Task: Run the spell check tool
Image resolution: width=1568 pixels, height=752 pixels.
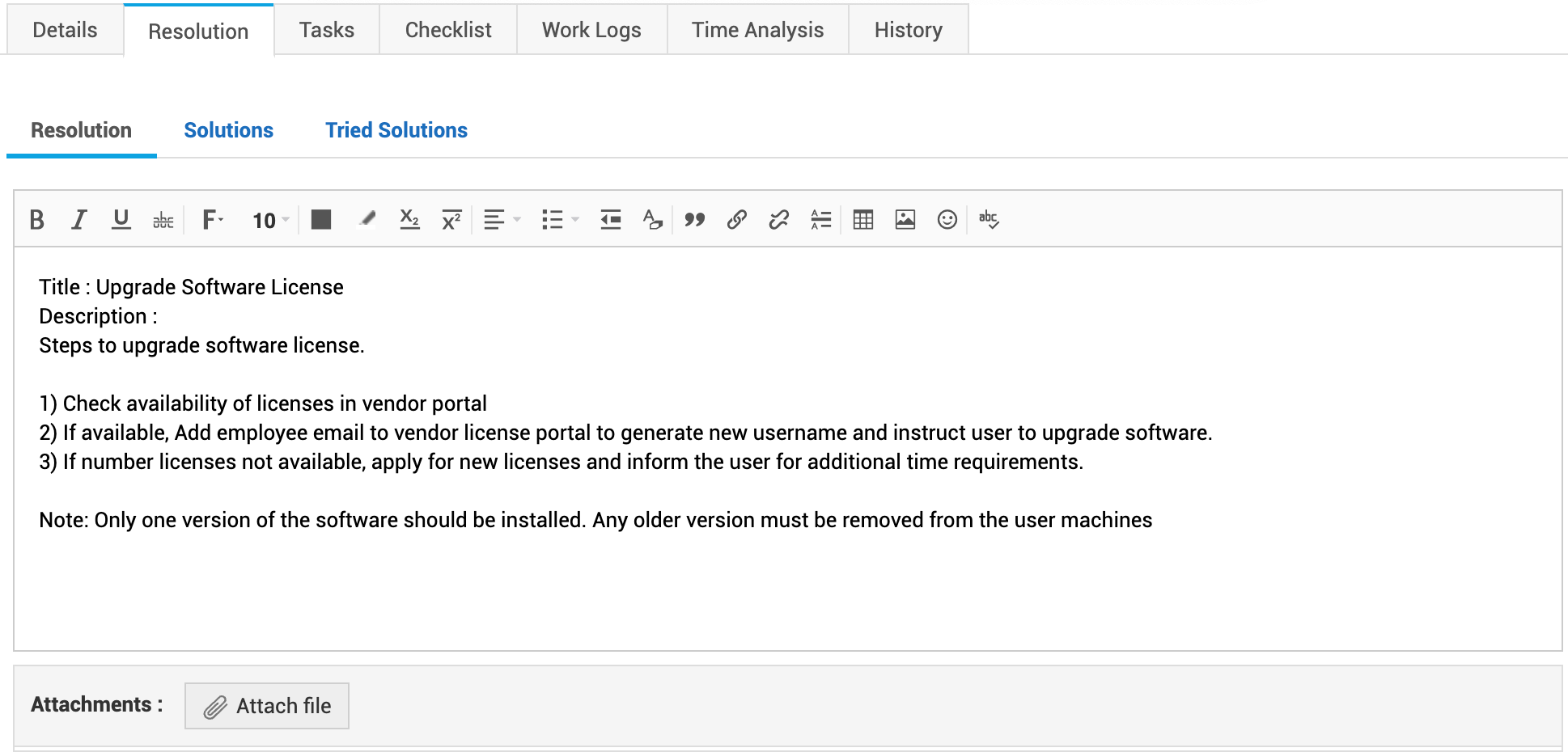Action: tap(989, 220)
